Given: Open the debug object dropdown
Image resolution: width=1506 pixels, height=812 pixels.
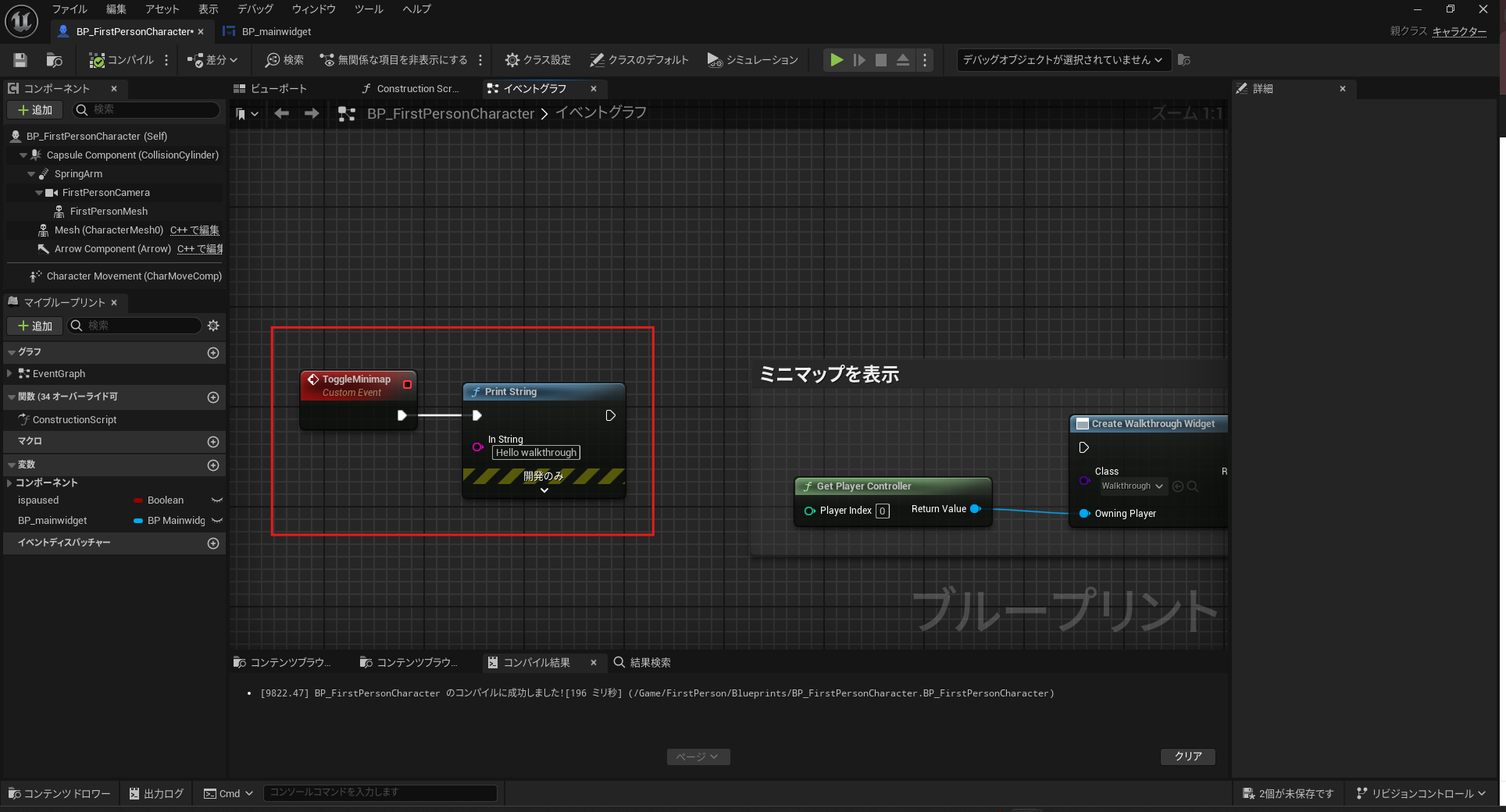Looking at the screenshot, I should [x=1063, y=60].
